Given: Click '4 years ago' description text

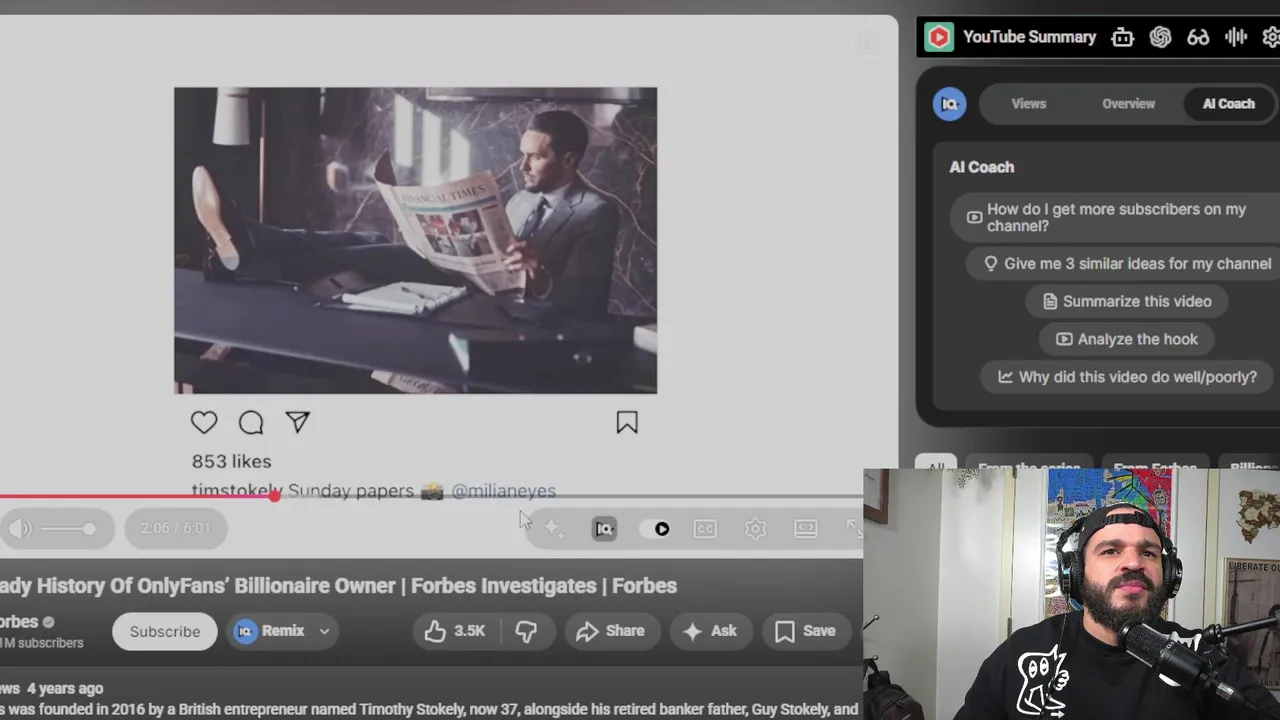Looking at the screenshot, I should click(x=65, y=688).
